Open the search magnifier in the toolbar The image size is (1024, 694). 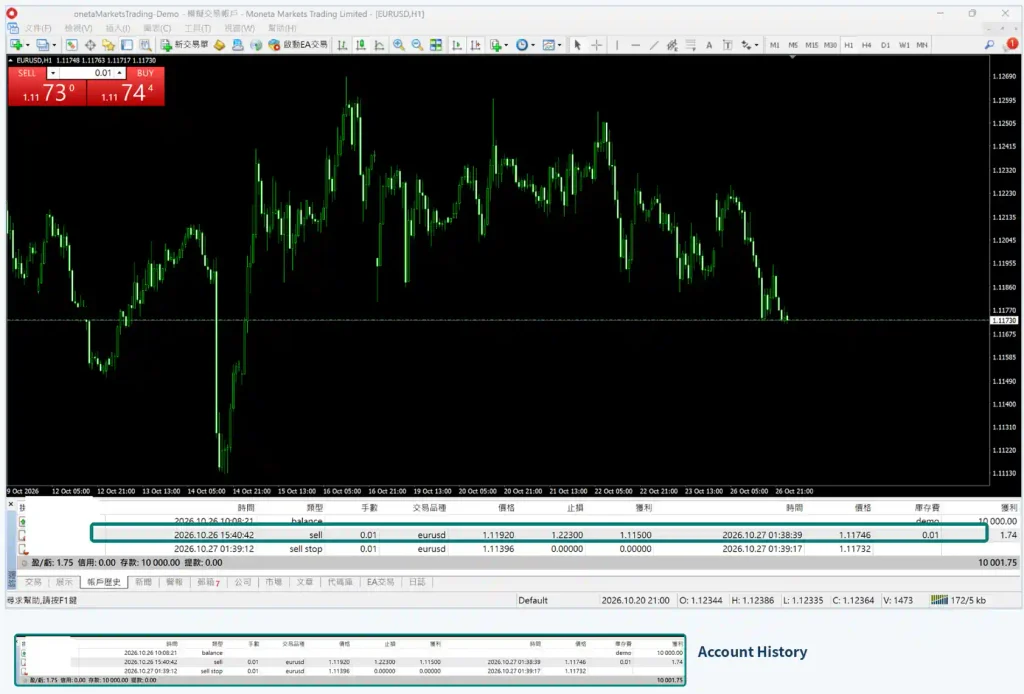click(989, 45)
